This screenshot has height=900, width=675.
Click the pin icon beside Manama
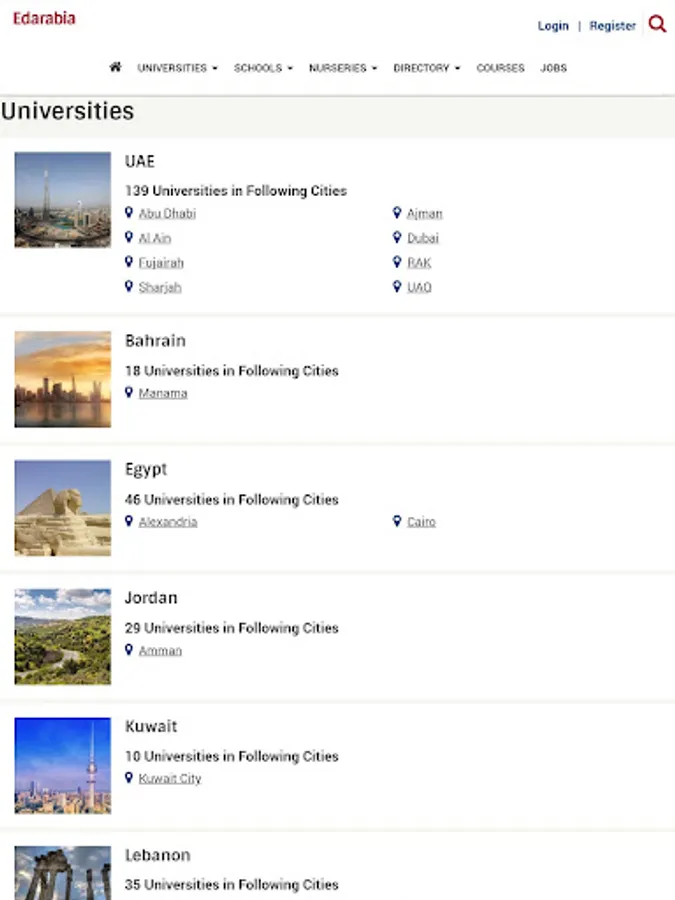[129, 393]
